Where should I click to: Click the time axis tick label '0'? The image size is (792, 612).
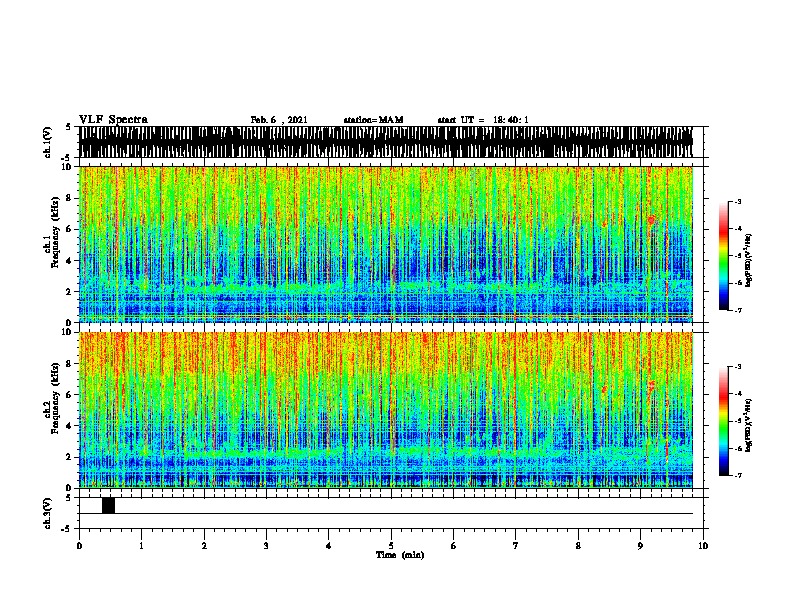click(79, 546)
